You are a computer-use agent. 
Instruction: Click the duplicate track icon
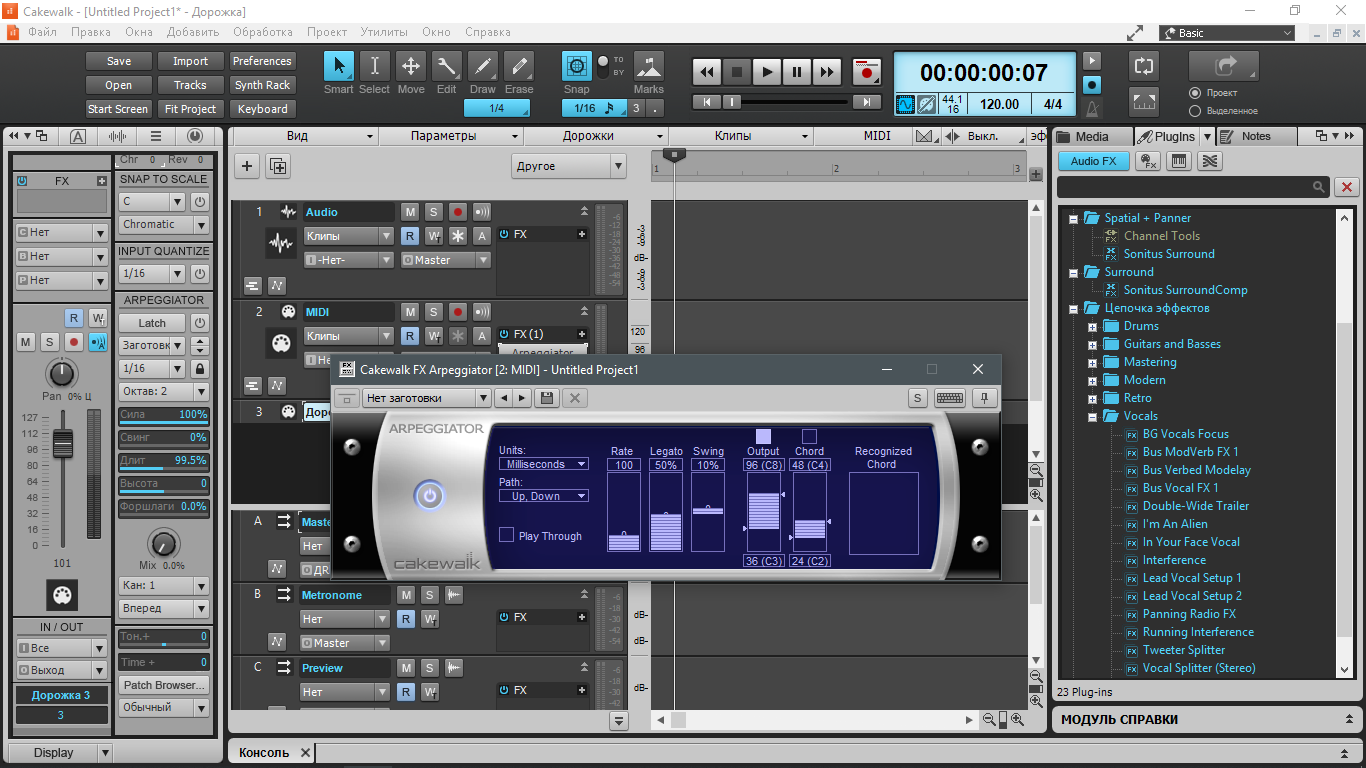pyautogui.click(x=278, y=166)
